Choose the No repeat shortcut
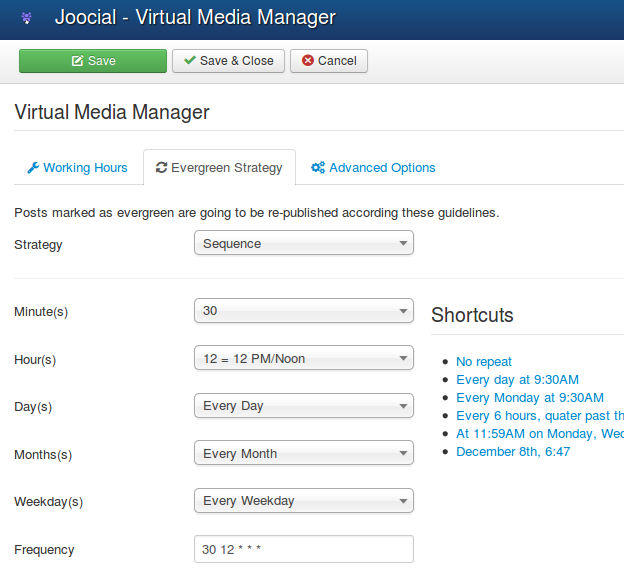Screen dimensions: 624x576 click(x=484, y=362)
